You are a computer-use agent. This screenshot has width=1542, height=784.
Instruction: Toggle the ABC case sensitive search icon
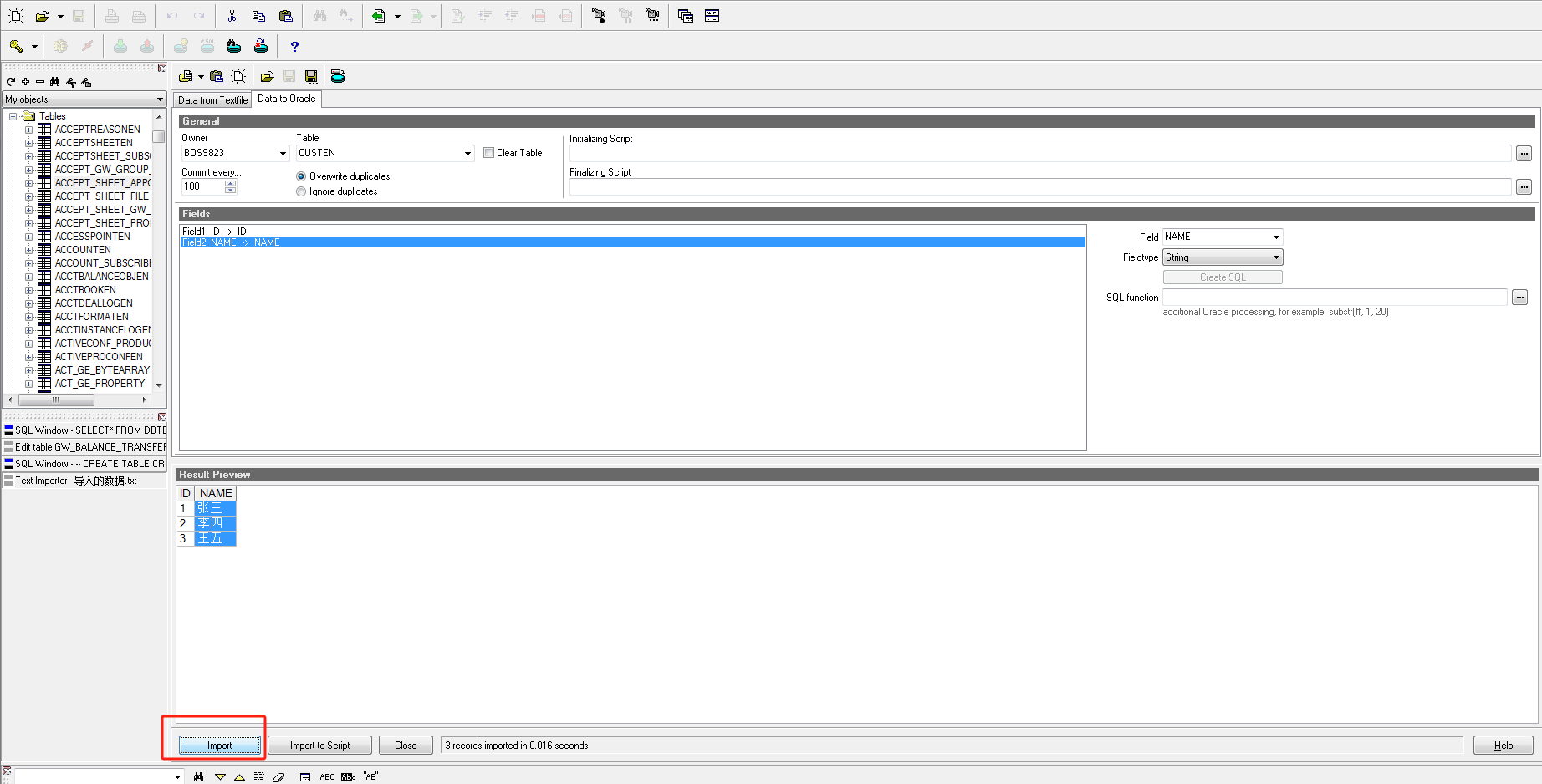point(327,776)
